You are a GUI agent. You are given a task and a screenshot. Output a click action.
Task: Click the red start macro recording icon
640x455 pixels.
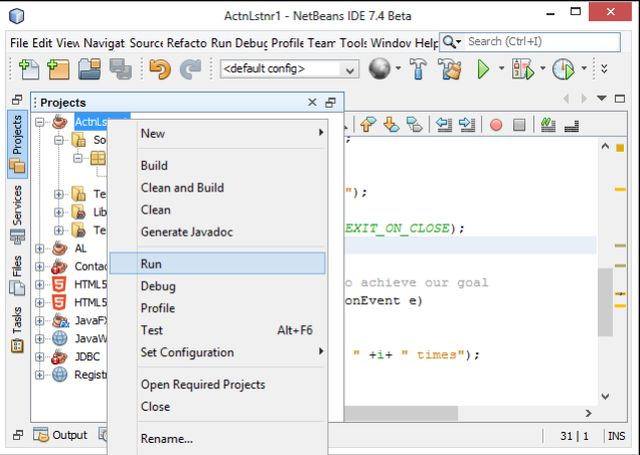tap(496, 125)
